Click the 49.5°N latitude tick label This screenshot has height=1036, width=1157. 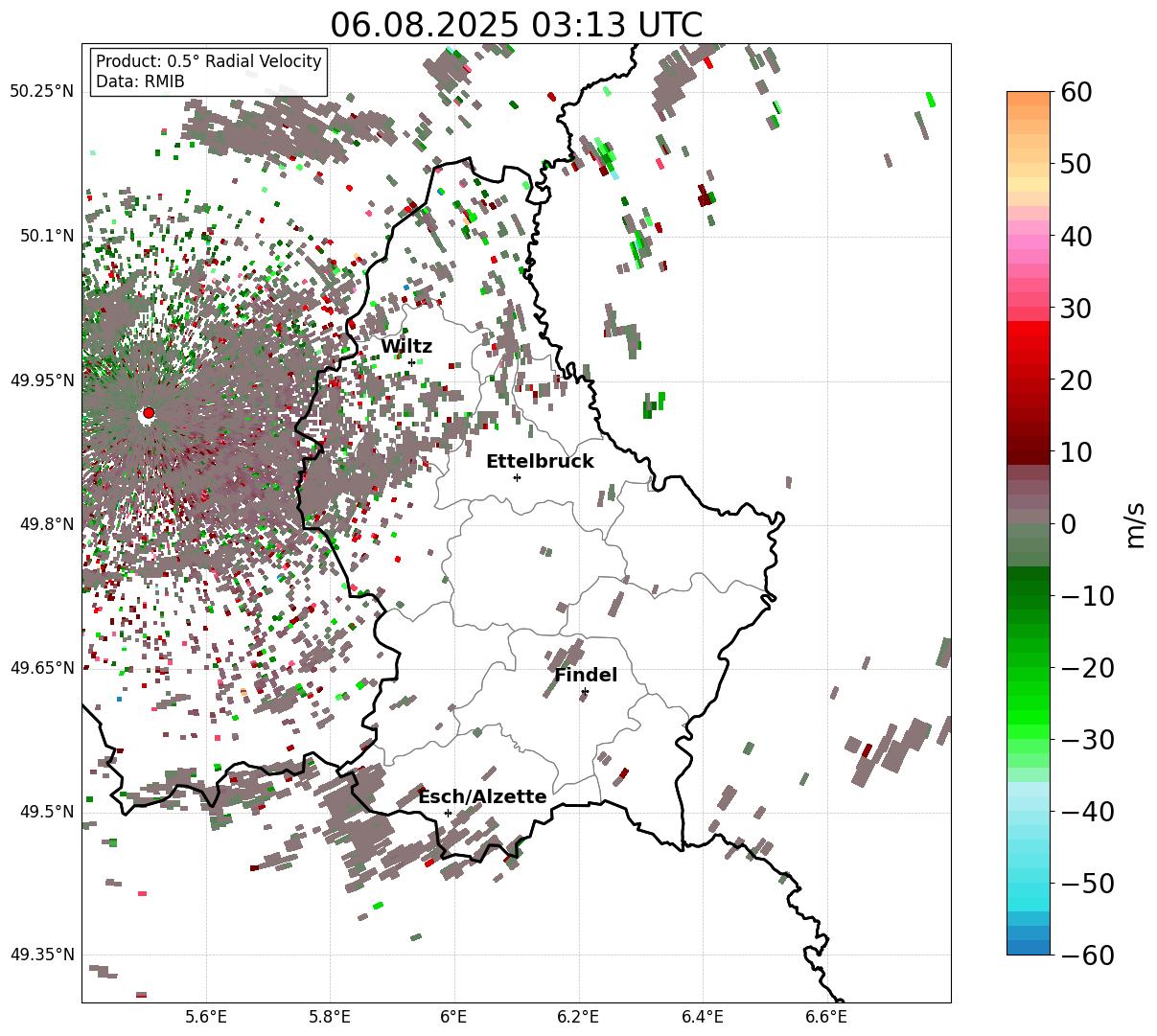(x=47, y=812)
